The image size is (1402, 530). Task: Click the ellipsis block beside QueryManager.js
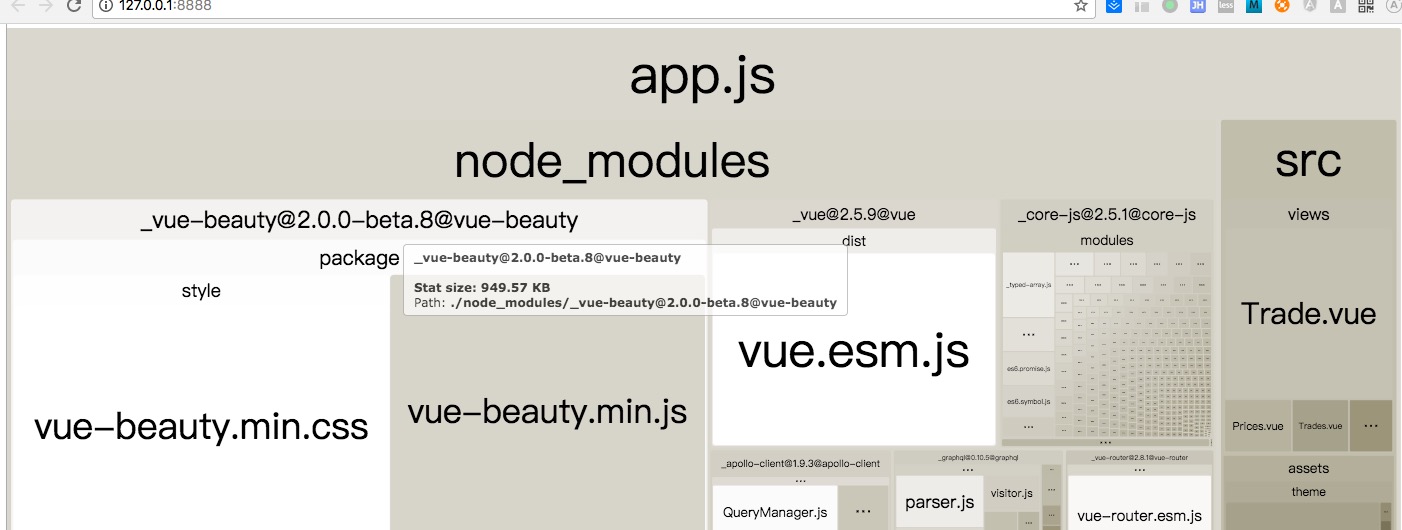[862, 508]
